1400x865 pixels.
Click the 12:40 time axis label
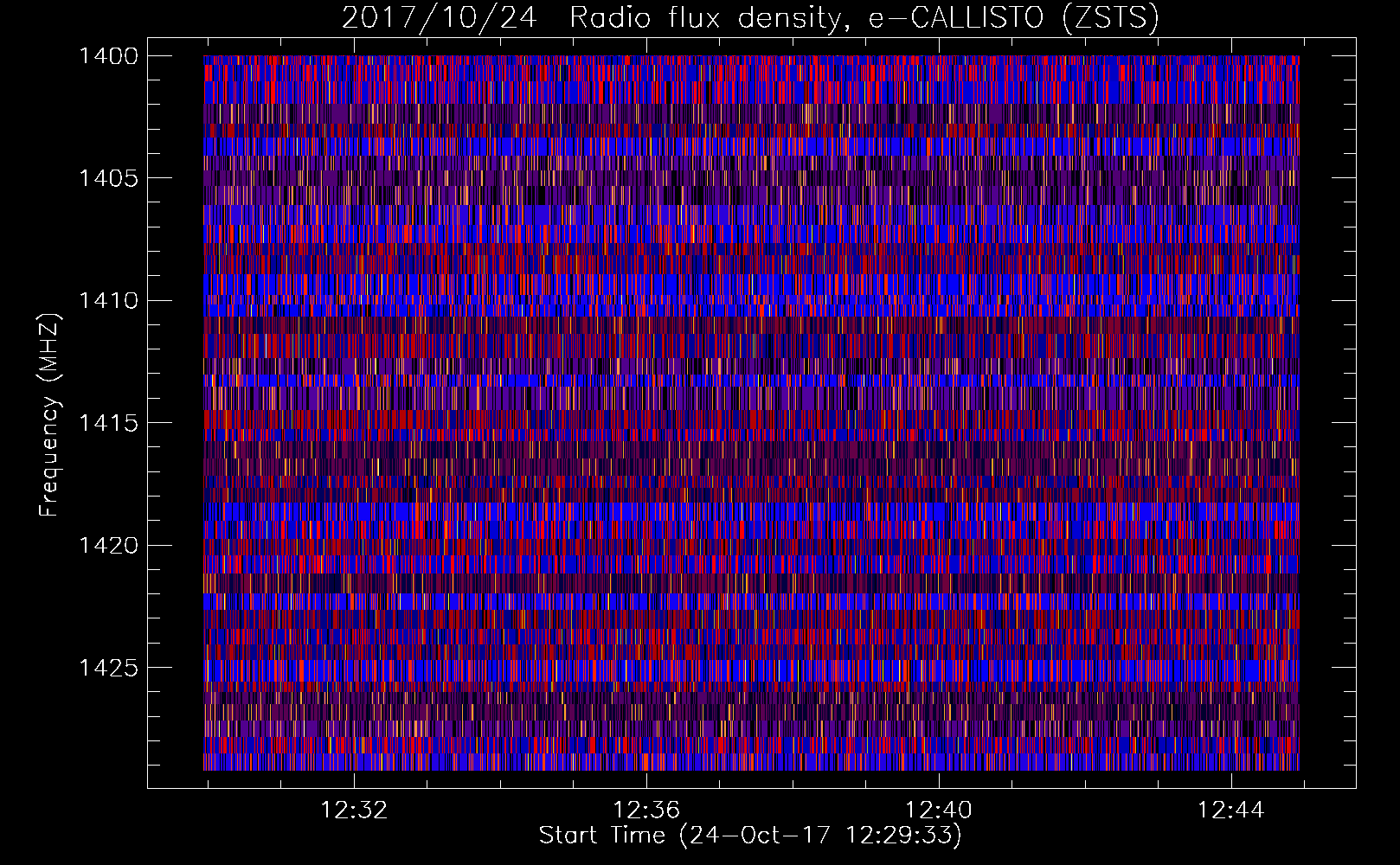pyautogui.click(x=939, y=811)
